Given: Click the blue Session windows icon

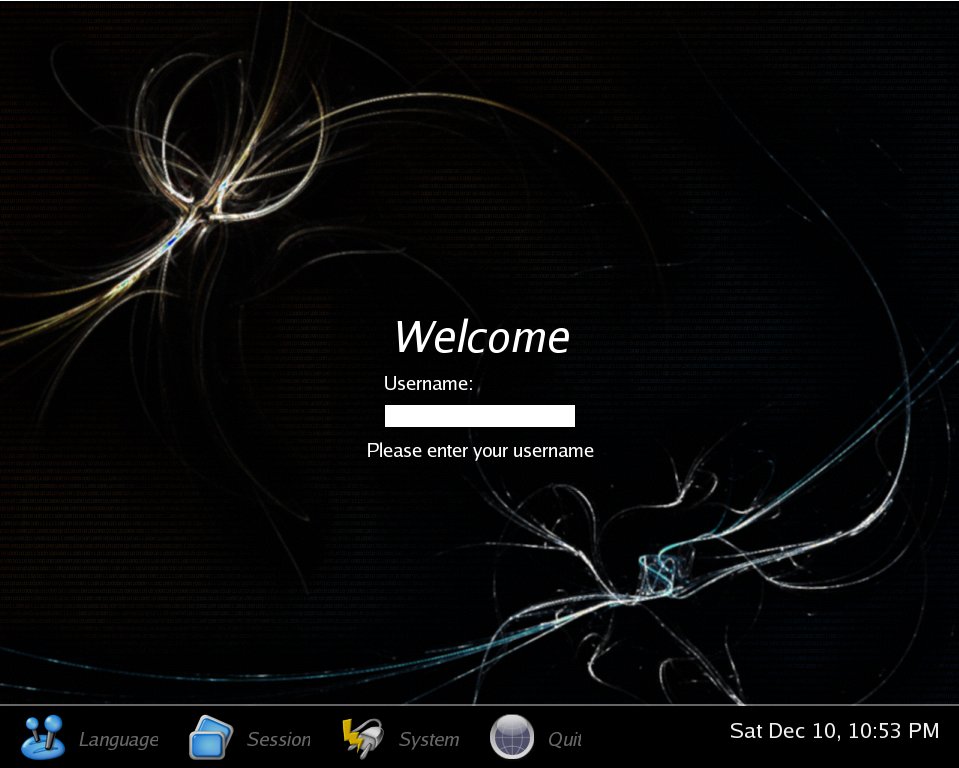Looking at the screenshot, I should click(x=211, y=738).
